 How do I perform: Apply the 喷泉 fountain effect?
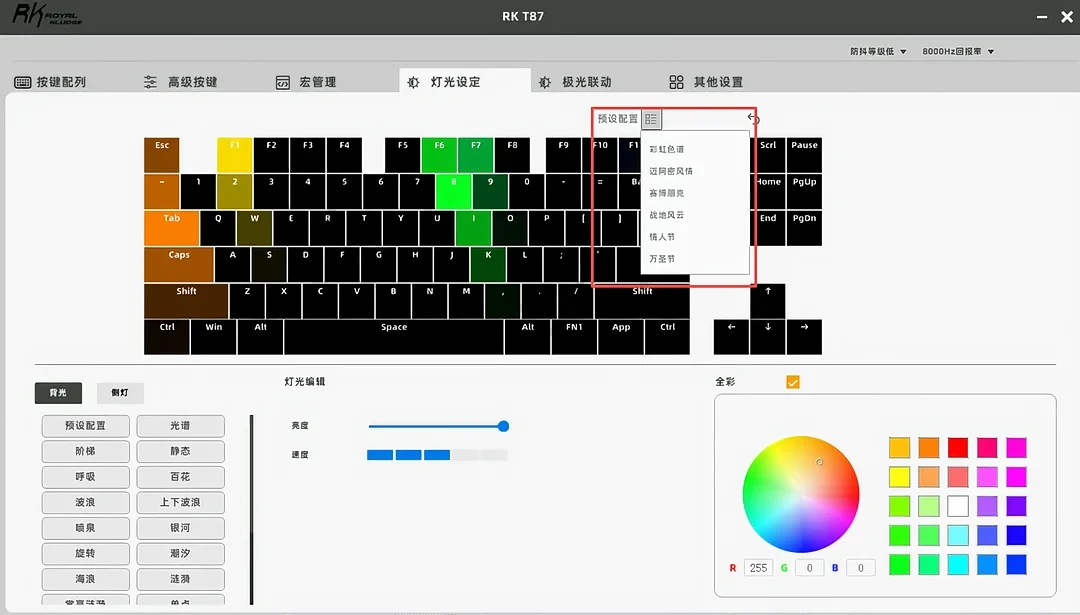[x=85, y=528]
